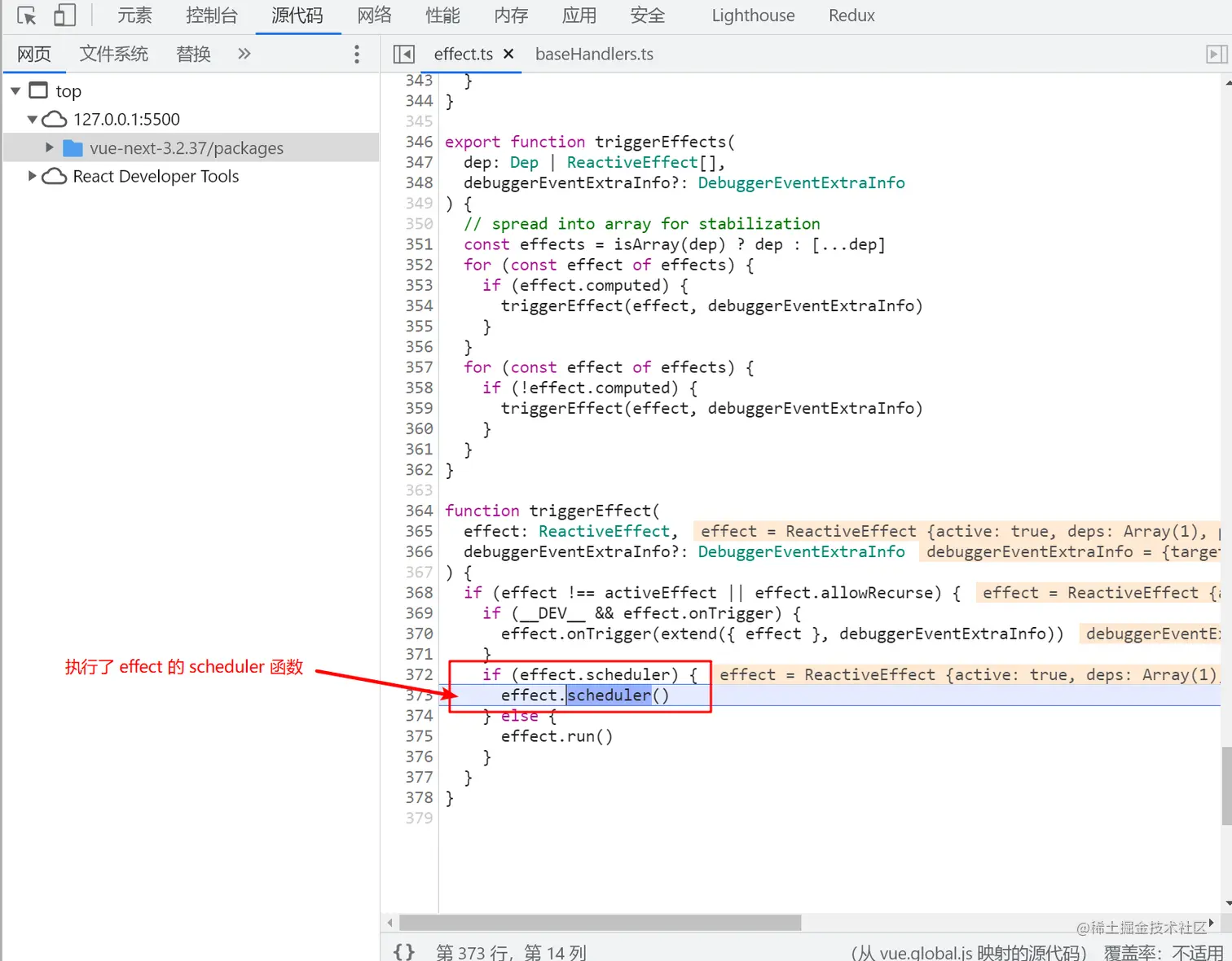Click the vue-next-3.2.37/packages folder icon
The height and width of the screenshot is (961, 1232).
pos(73,148)
